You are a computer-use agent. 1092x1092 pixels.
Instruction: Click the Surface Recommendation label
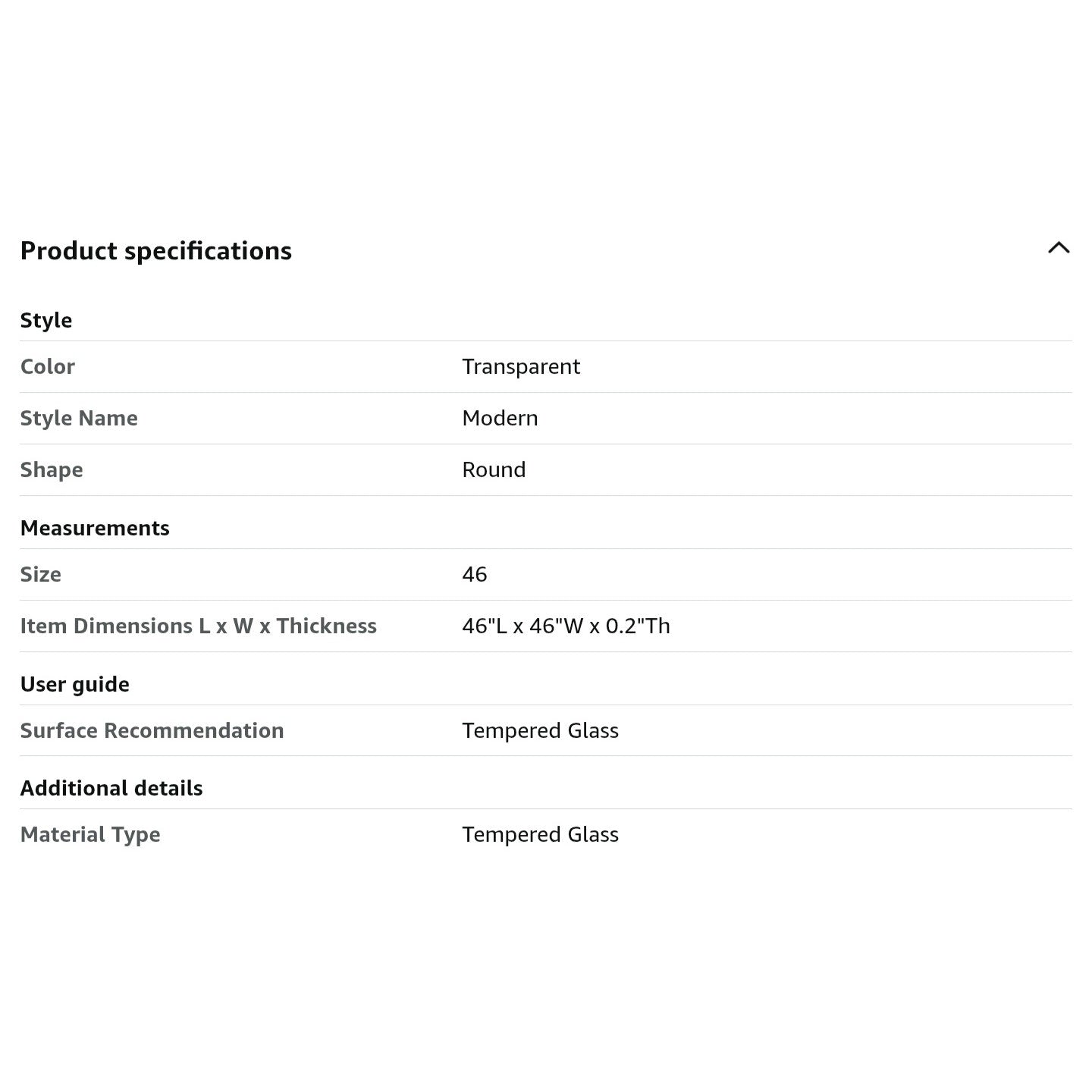click(x=152, y=731)
